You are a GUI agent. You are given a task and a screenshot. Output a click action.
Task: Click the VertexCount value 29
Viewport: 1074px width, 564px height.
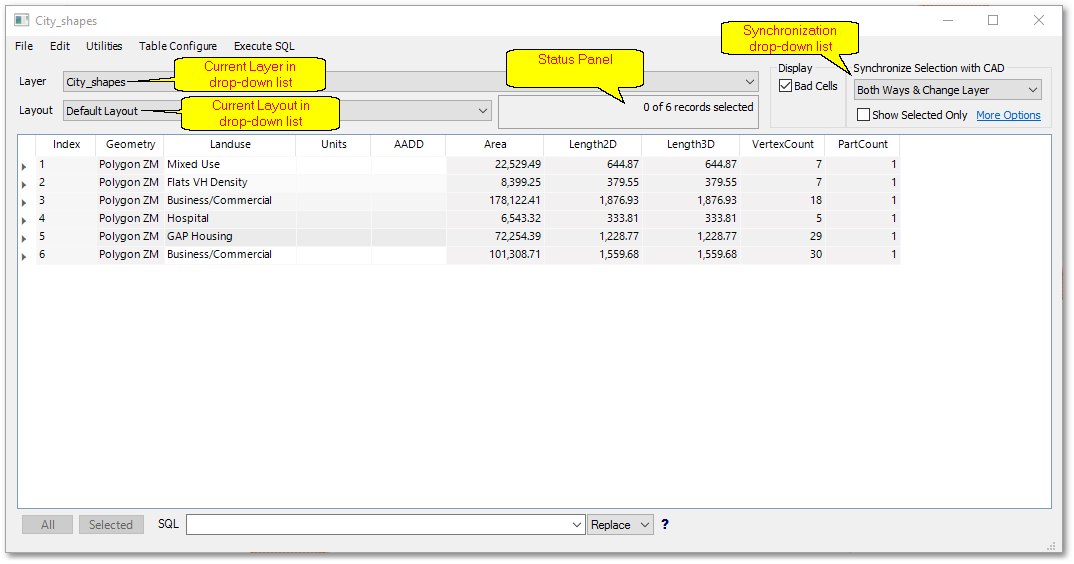[x=815, y=236]
